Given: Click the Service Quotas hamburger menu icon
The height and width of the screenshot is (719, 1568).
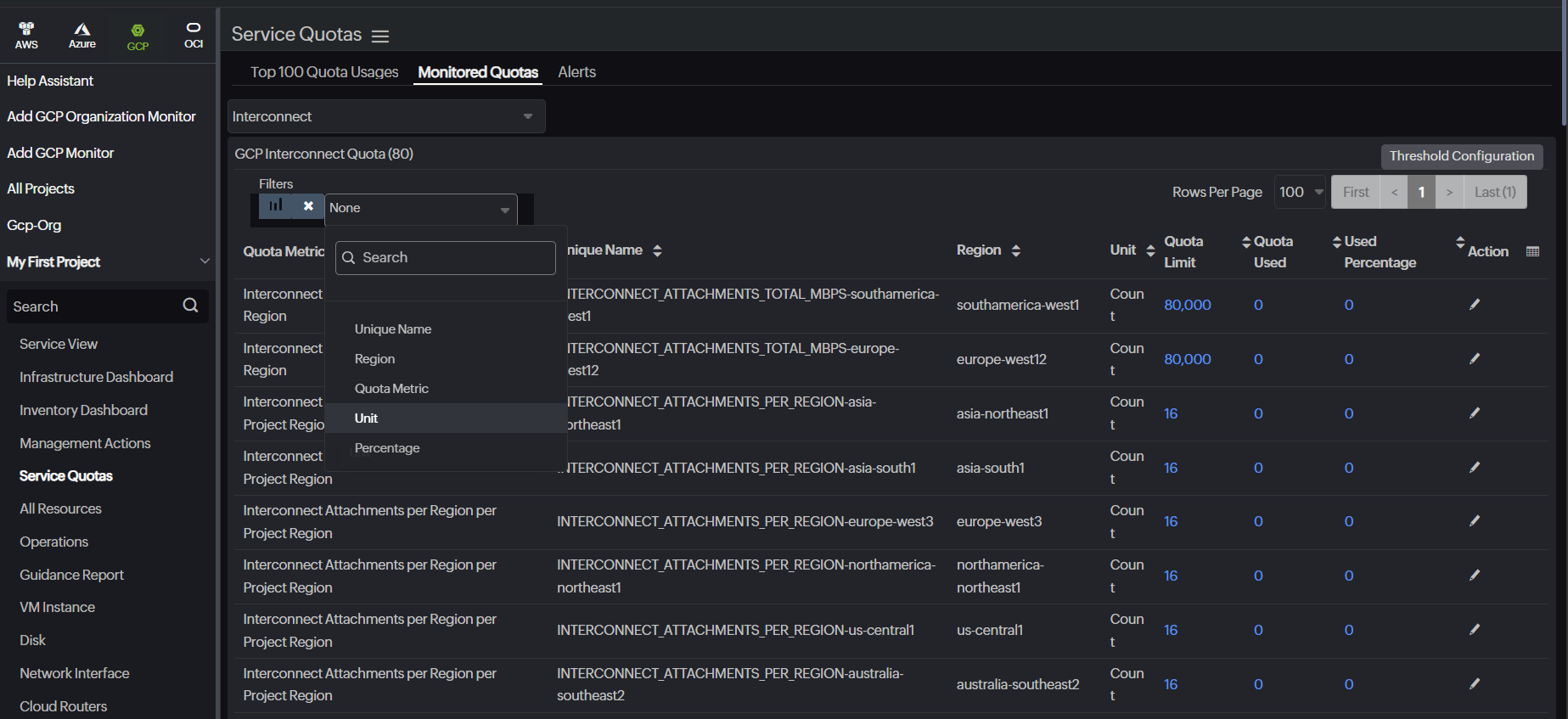Looking at the screenshot, I should 380,37.
